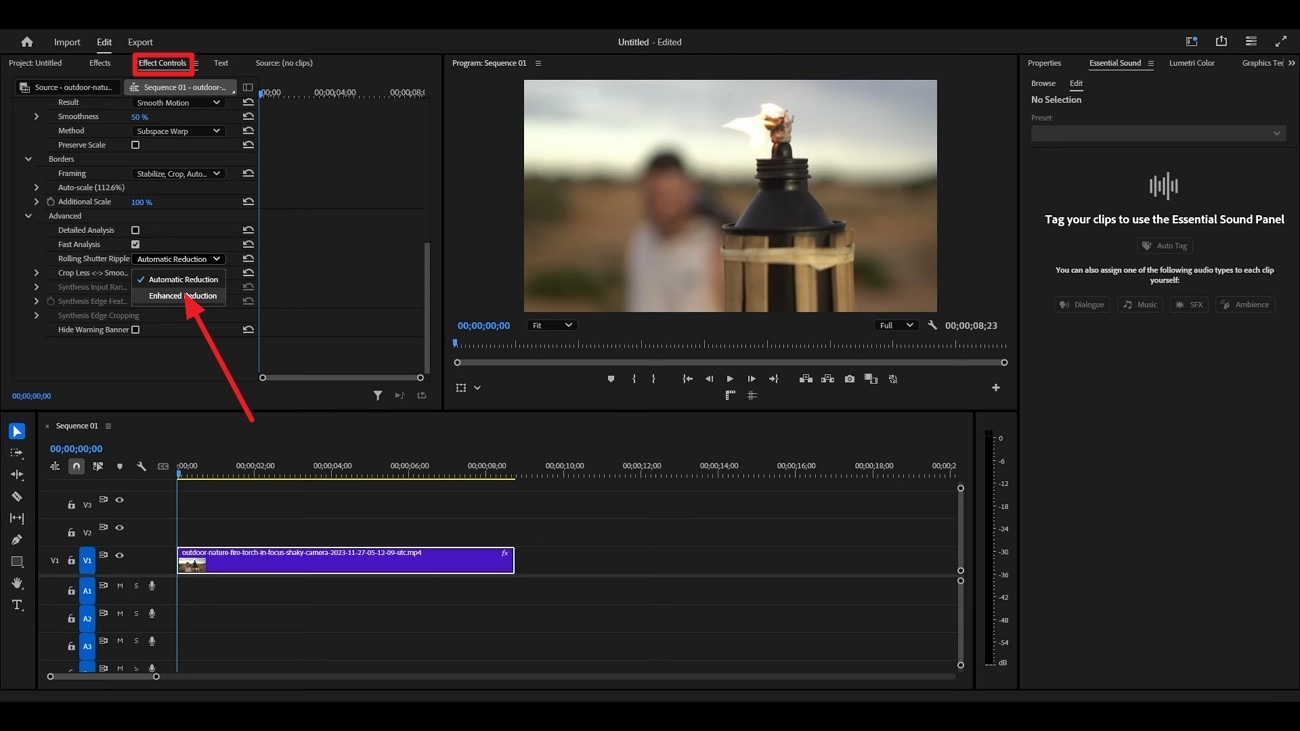Screen dimensions: 1300x731
Task: Grab the Hand tool
Action: click(x=16, y=583)
